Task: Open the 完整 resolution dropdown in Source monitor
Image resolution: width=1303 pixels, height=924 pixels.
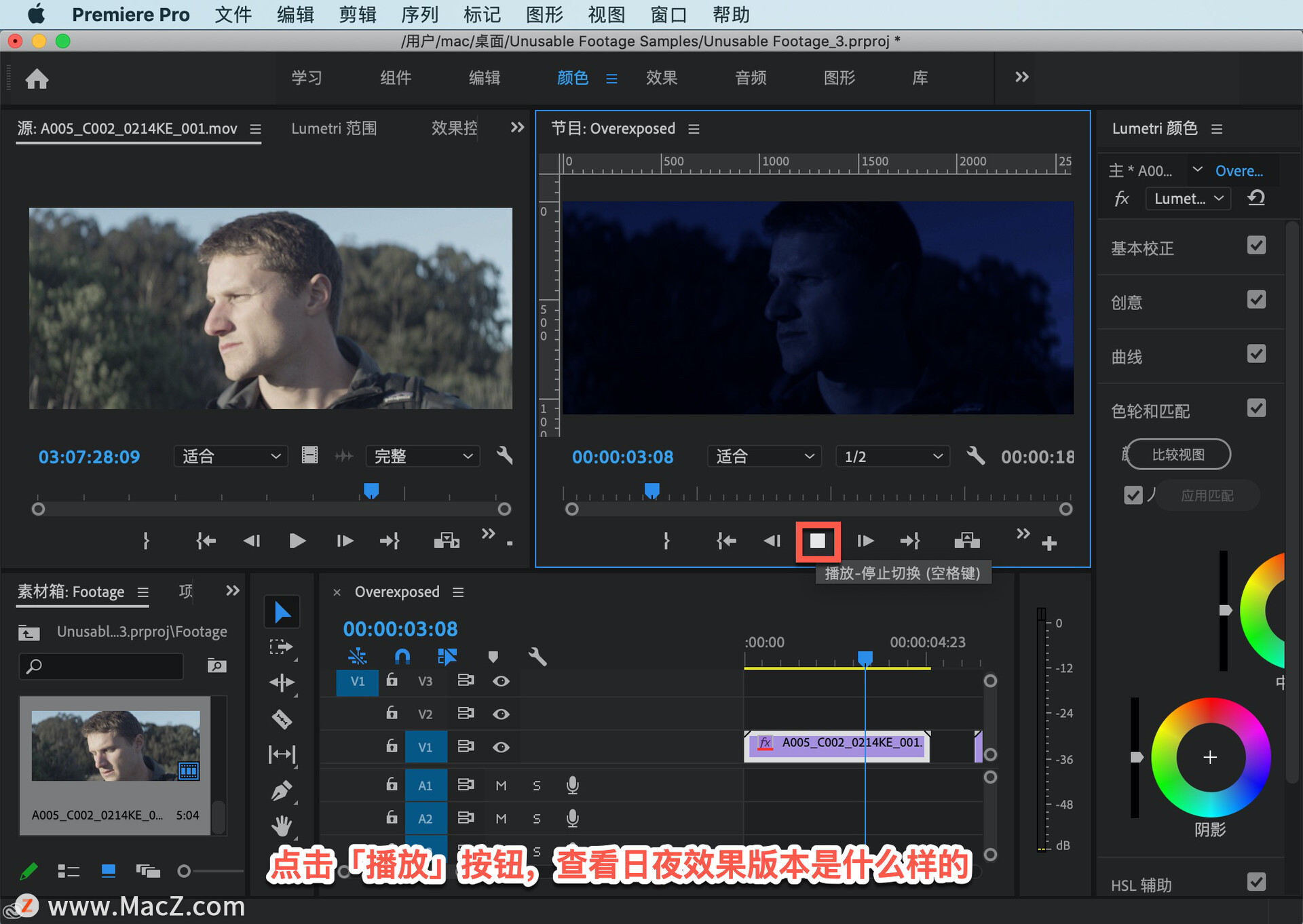Action: [x=422, y=457]
